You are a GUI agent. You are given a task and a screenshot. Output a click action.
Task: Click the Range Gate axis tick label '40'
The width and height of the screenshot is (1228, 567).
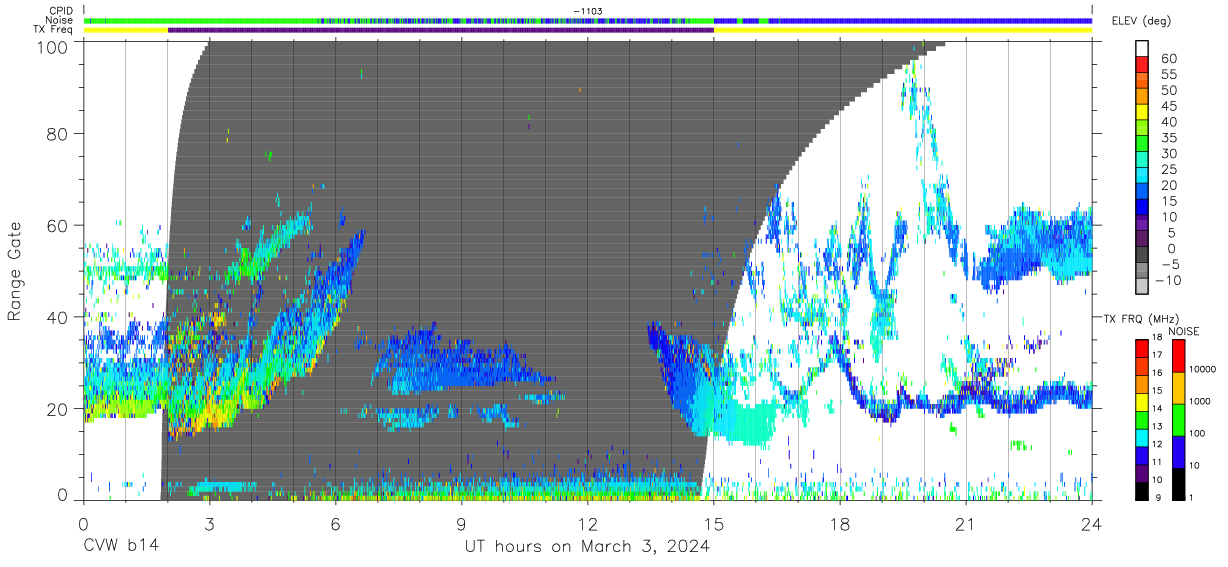pyautogui.click(x=57, y=317)
